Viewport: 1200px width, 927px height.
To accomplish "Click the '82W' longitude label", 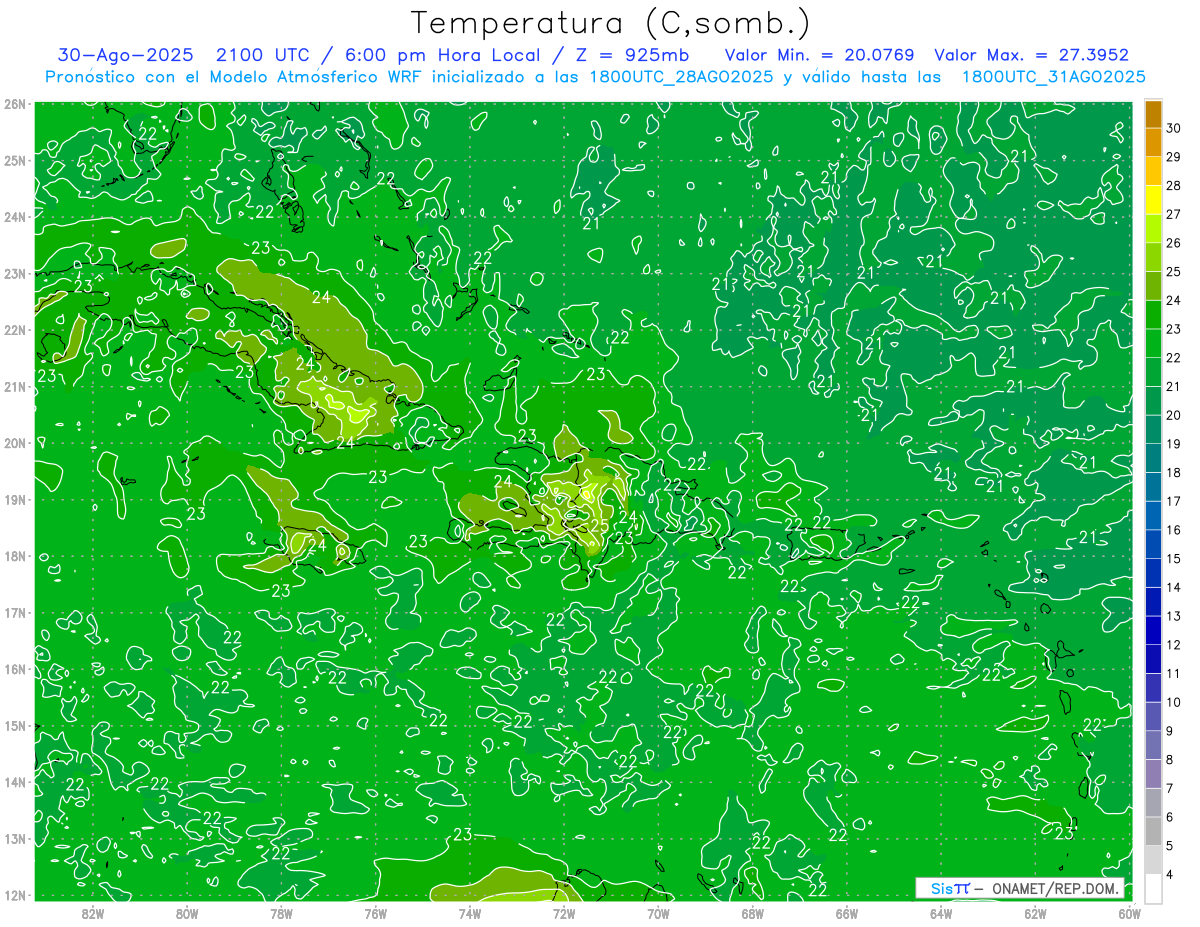I will (92, 913).
